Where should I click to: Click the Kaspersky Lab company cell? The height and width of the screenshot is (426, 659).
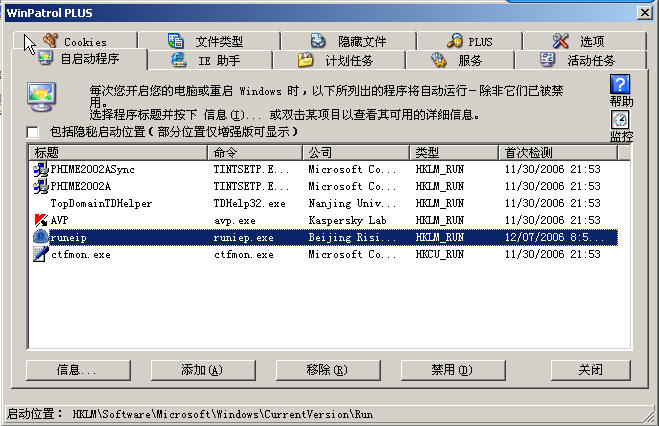[x=348, y=220]
